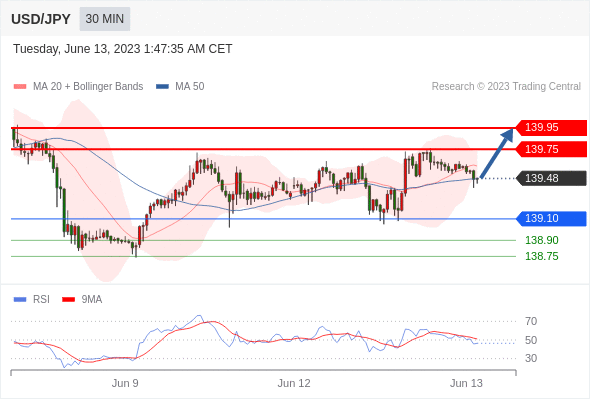Select the 139.75 resistance price tag

pyautogui.click(x=551, y=149)
